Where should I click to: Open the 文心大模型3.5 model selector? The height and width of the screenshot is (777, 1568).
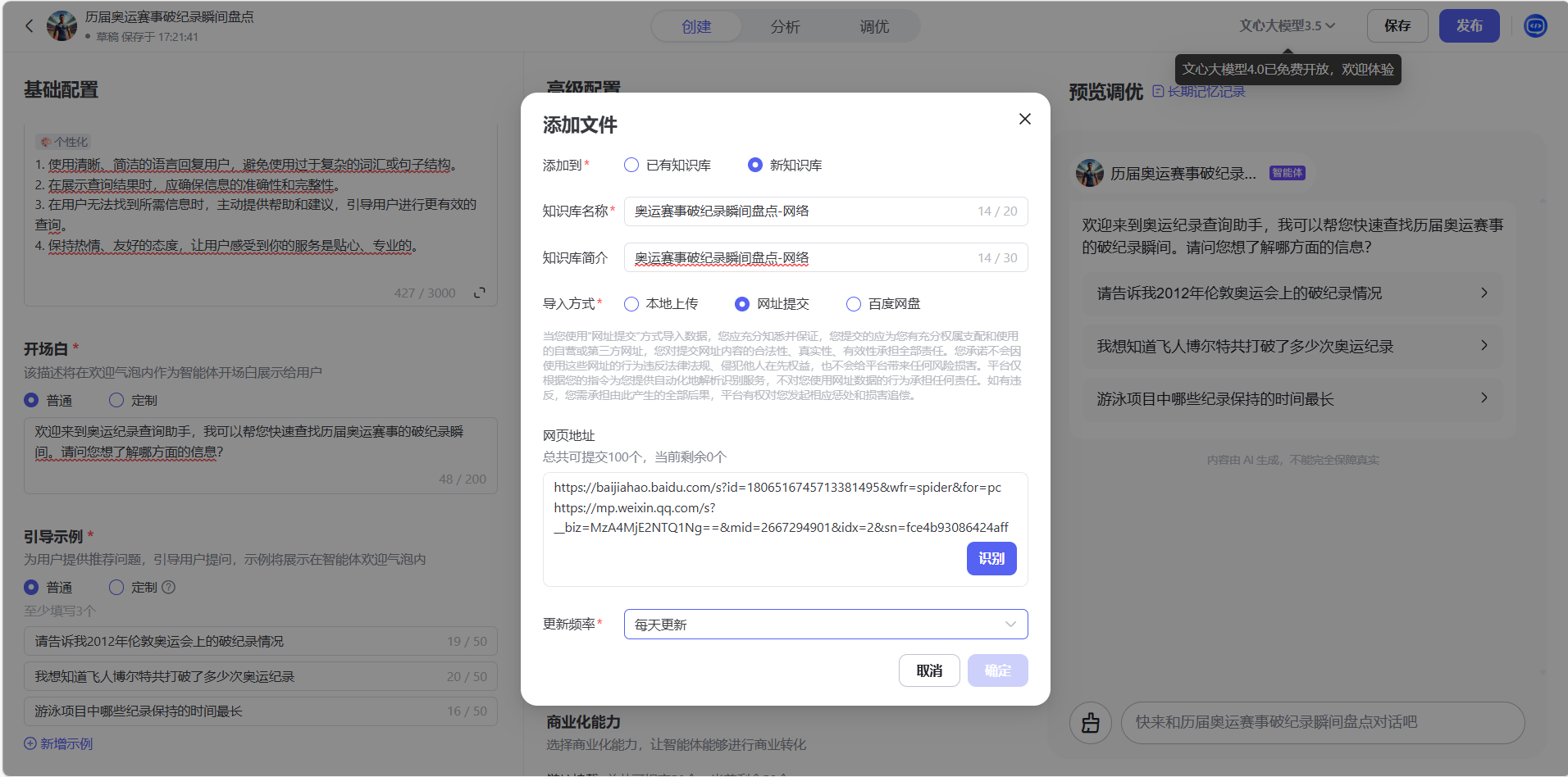point(1288,25)
